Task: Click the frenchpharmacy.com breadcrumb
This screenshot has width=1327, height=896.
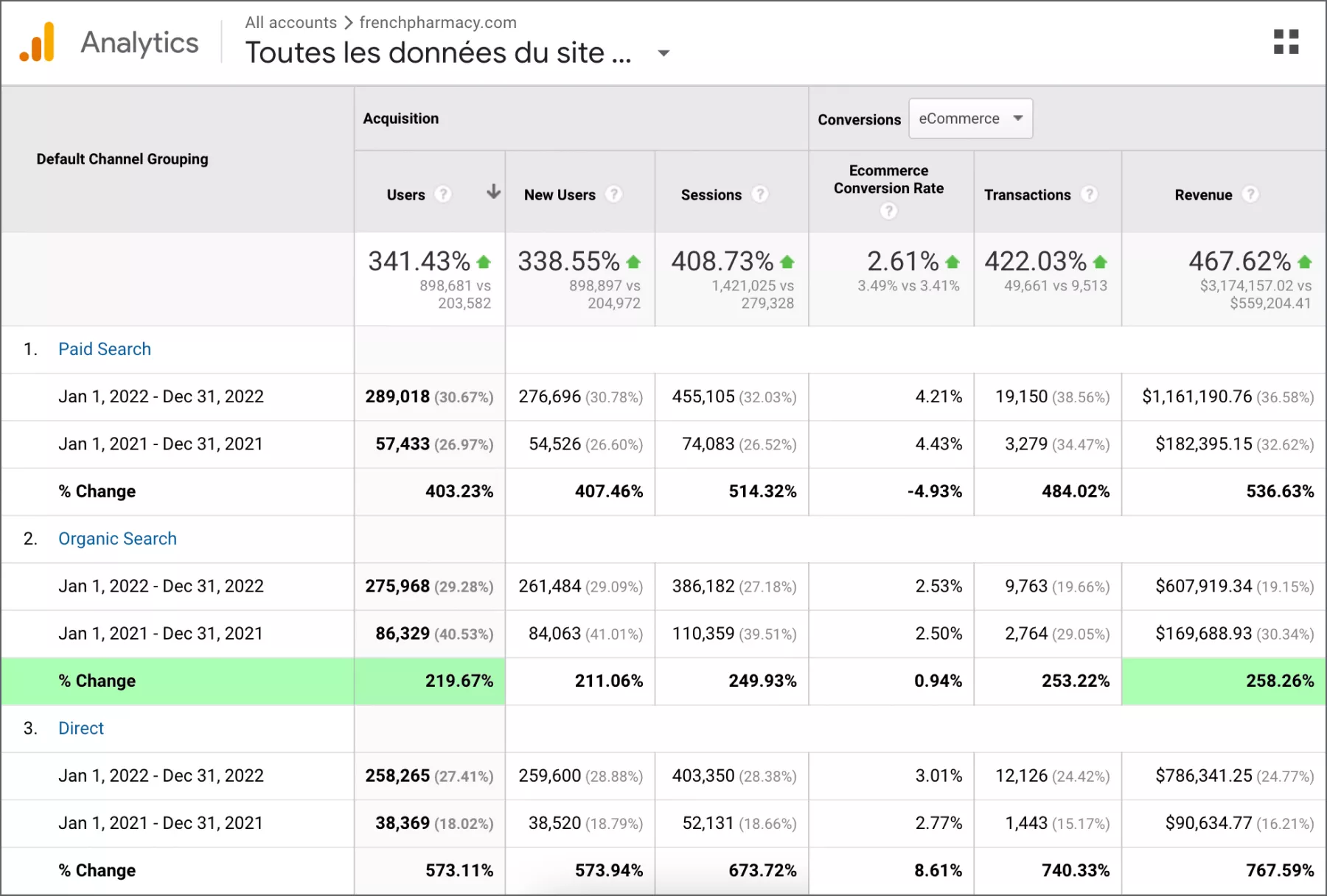Action: point(438,22)
